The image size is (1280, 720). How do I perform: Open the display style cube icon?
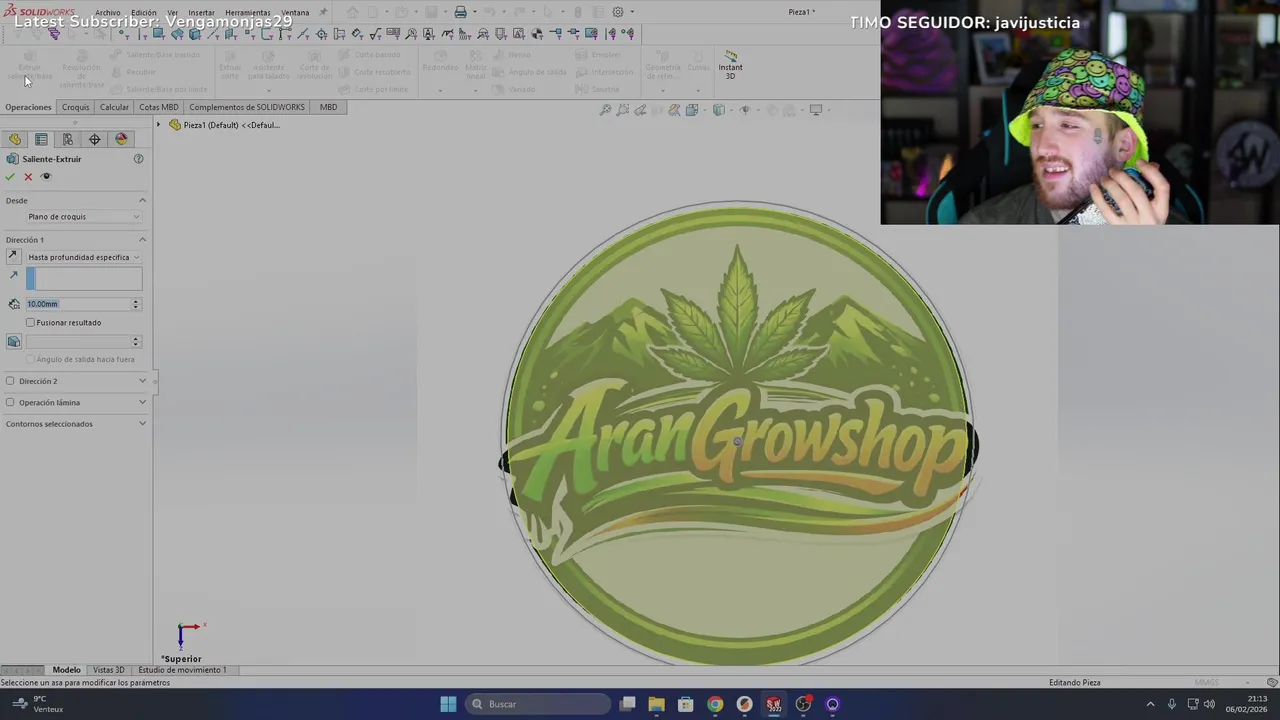tap(719, 110)
